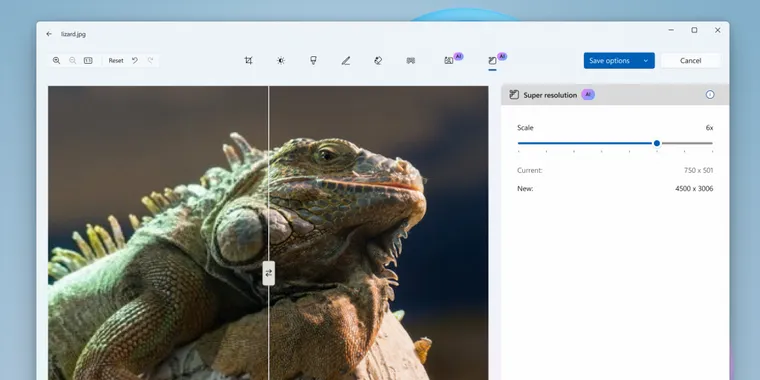Click the Super resolution panel icon
This screenshot has height=380, width=760.
pyautogui.click(x=514, y=95)
